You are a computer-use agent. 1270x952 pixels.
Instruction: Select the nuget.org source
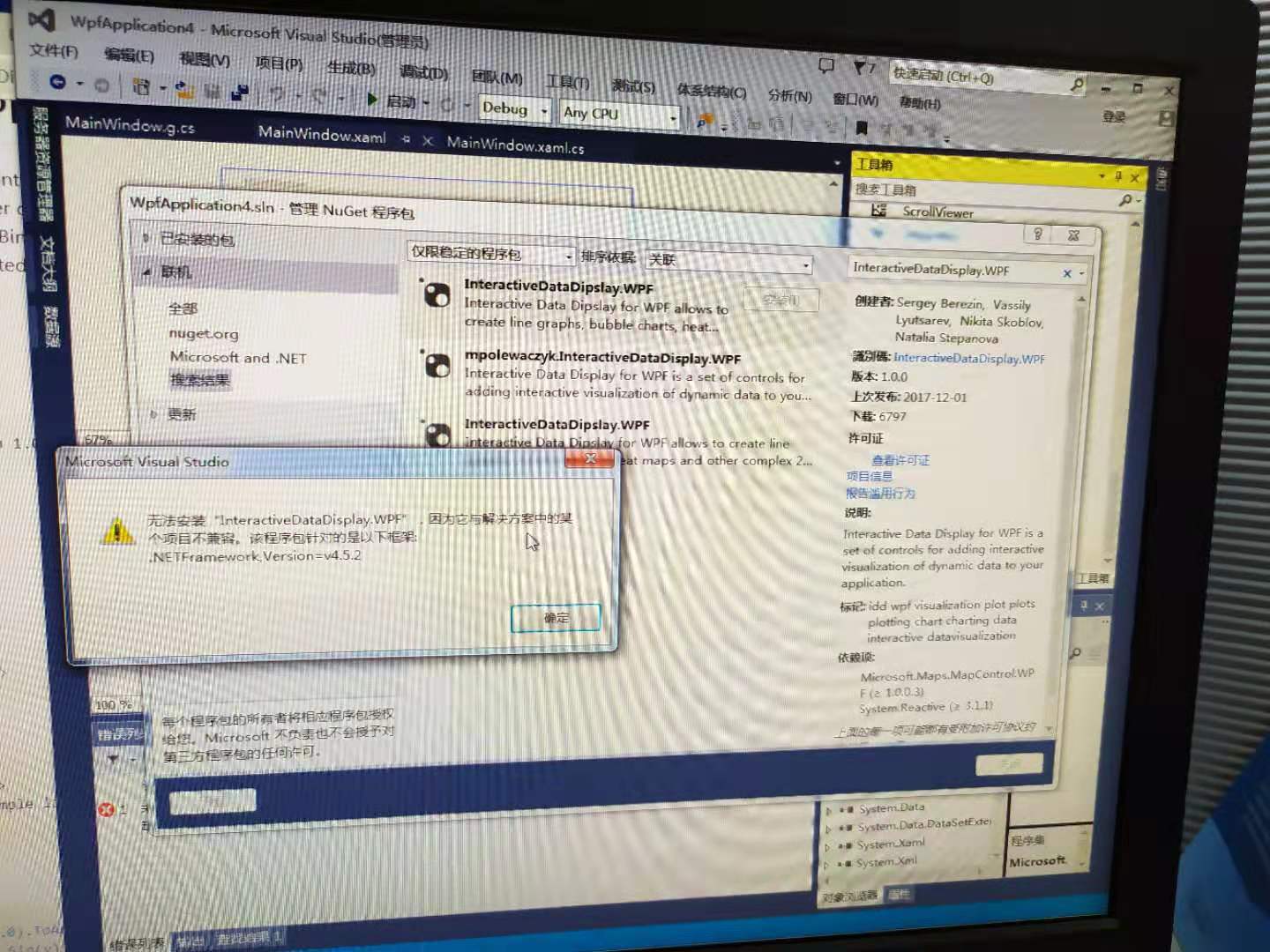click(x=204, y=334)
